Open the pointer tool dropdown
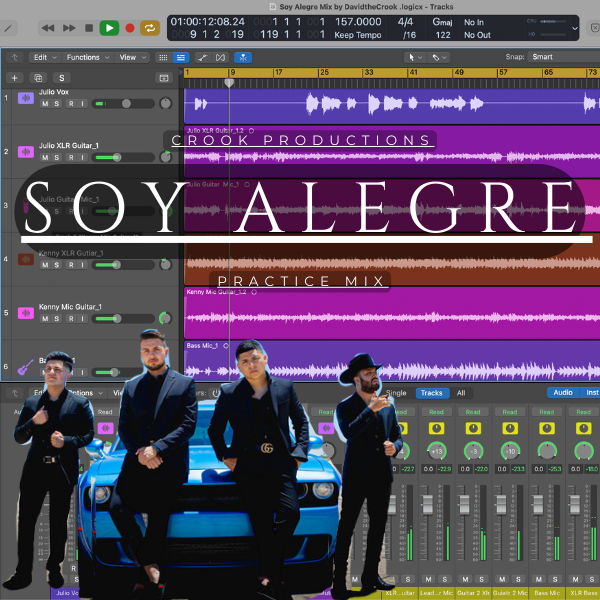Screen dimensions: 600x600 [x=415, y=57]
